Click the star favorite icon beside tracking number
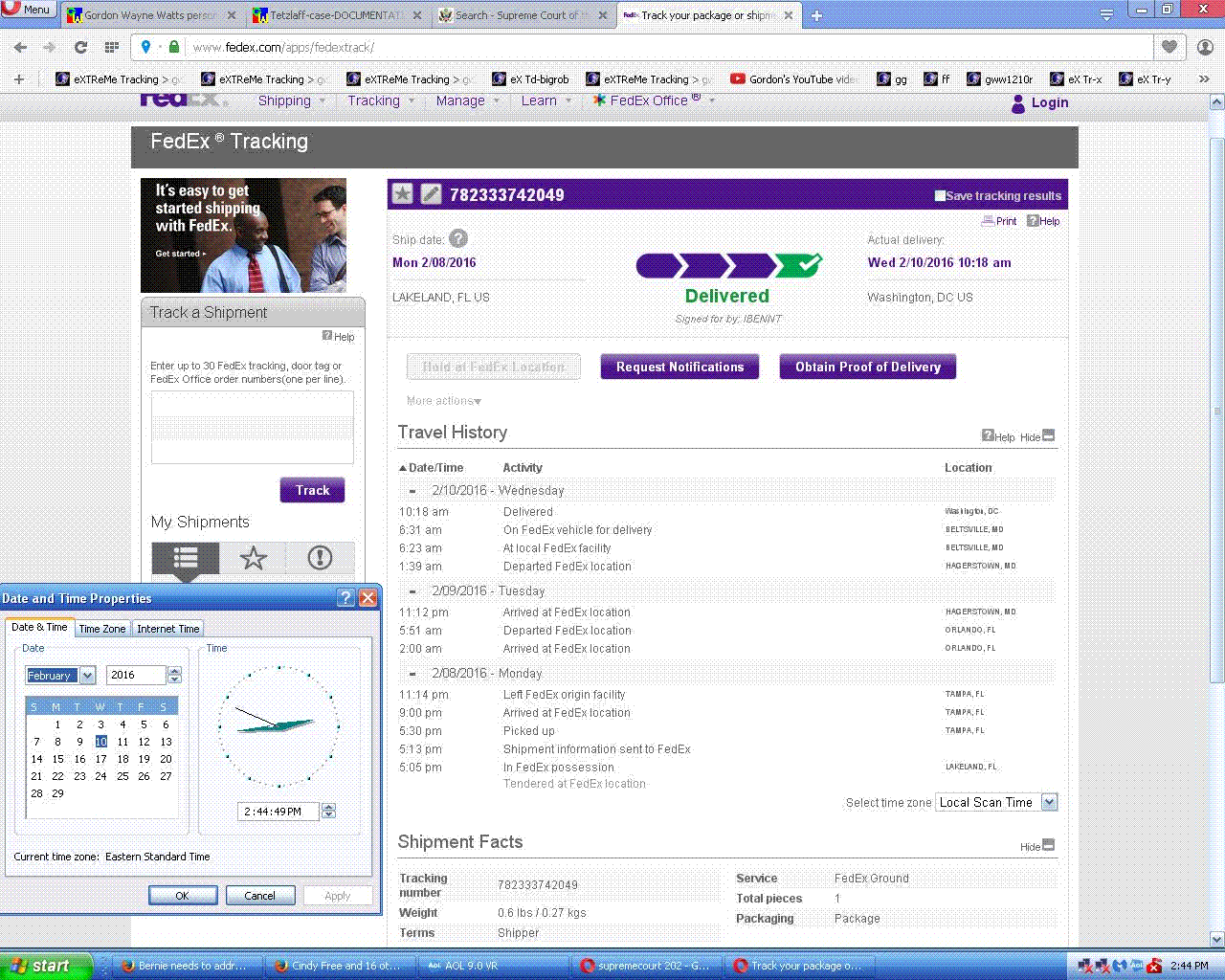 403,194
